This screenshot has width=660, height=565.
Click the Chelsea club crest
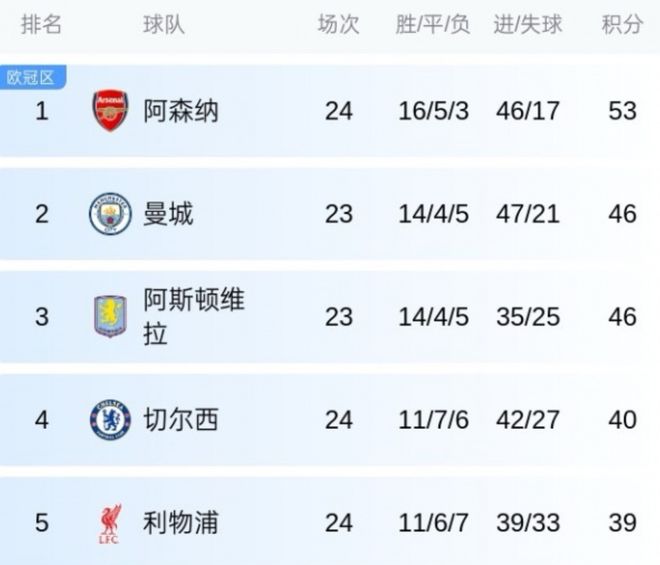[x=110, y=419]
